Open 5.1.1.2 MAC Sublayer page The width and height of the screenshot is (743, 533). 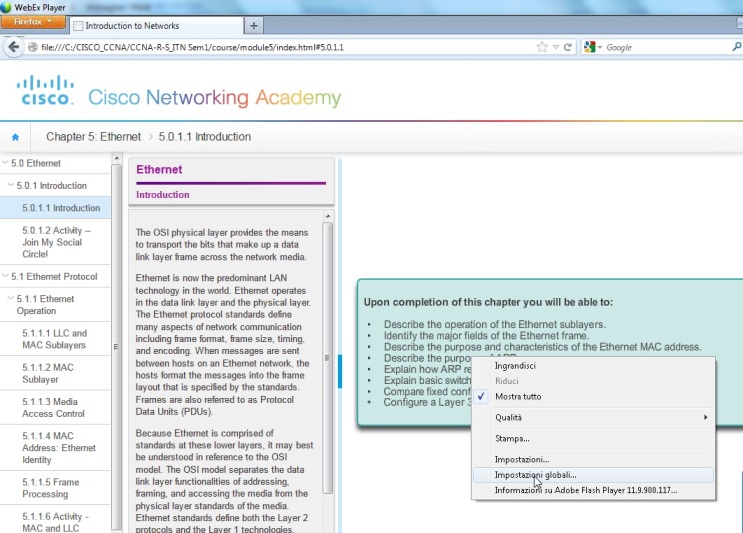[x=55, y=373]
